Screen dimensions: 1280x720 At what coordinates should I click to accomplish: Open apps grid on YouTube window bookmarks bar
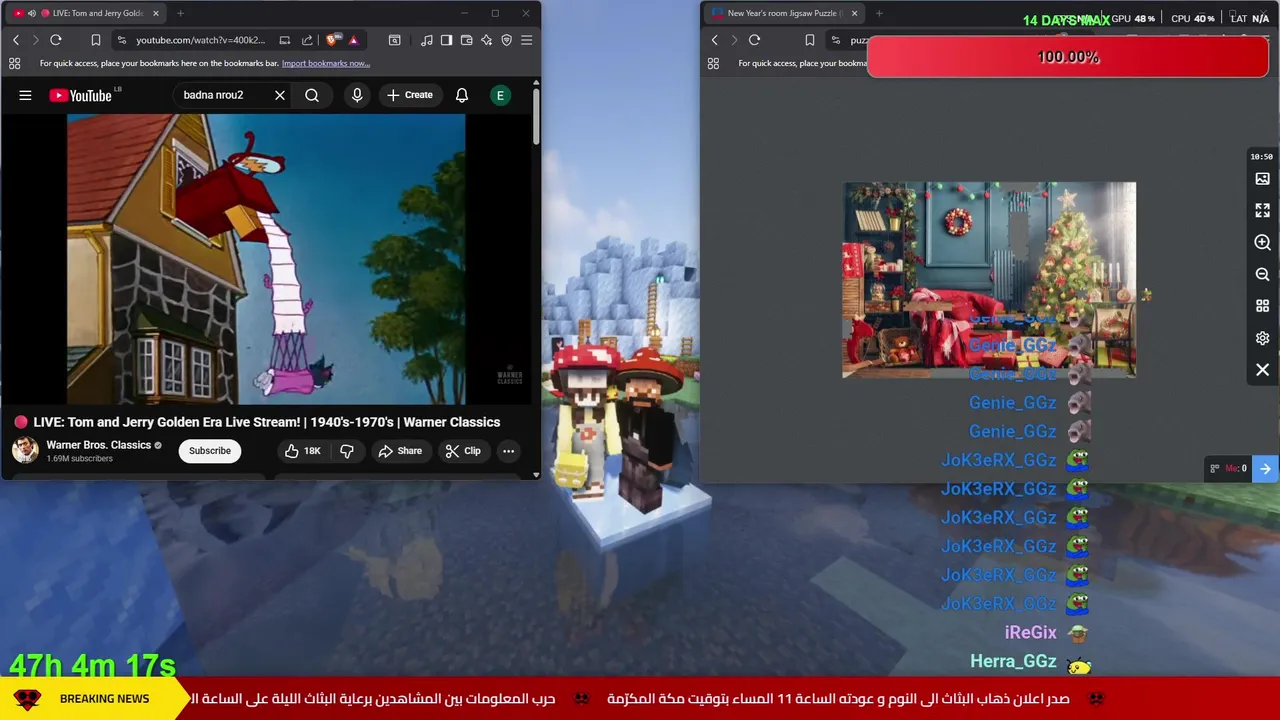14,63
